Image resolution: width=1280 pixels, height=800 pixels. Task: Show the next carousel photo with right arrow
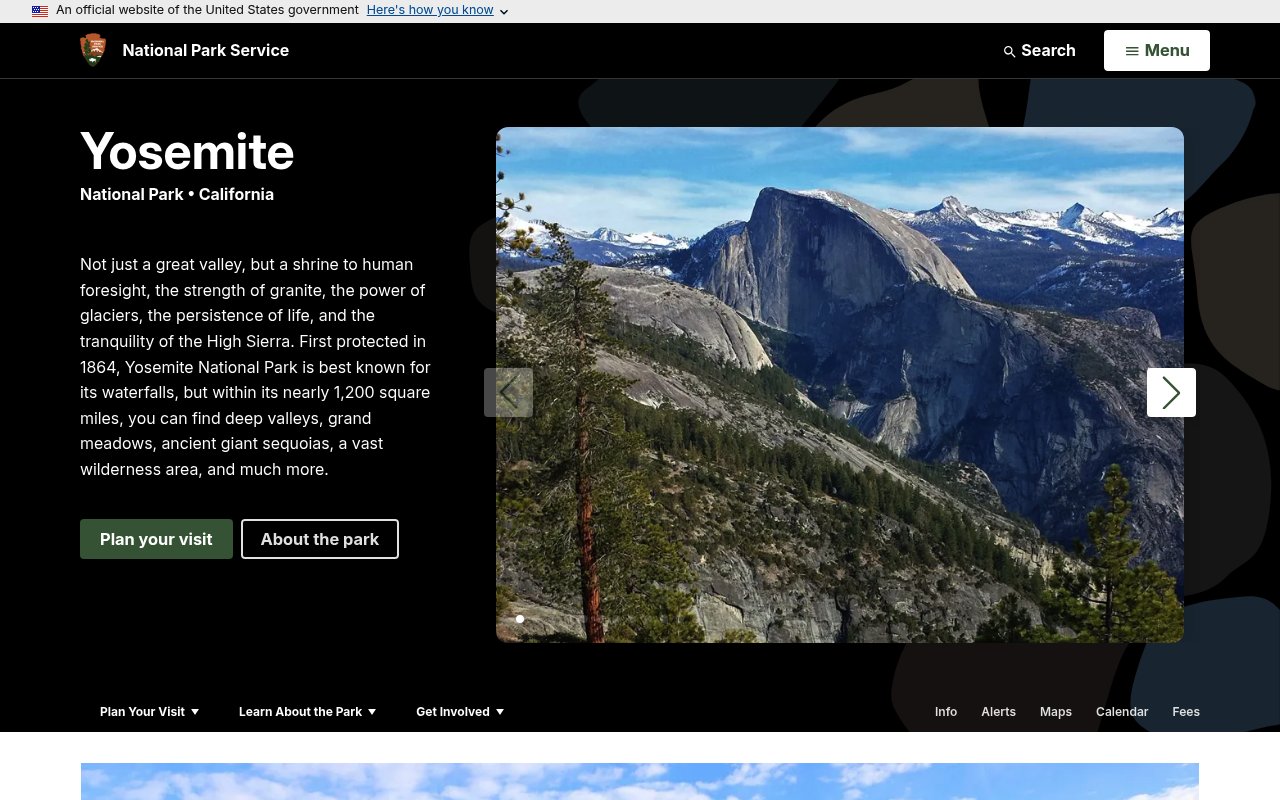point(1171,392)
